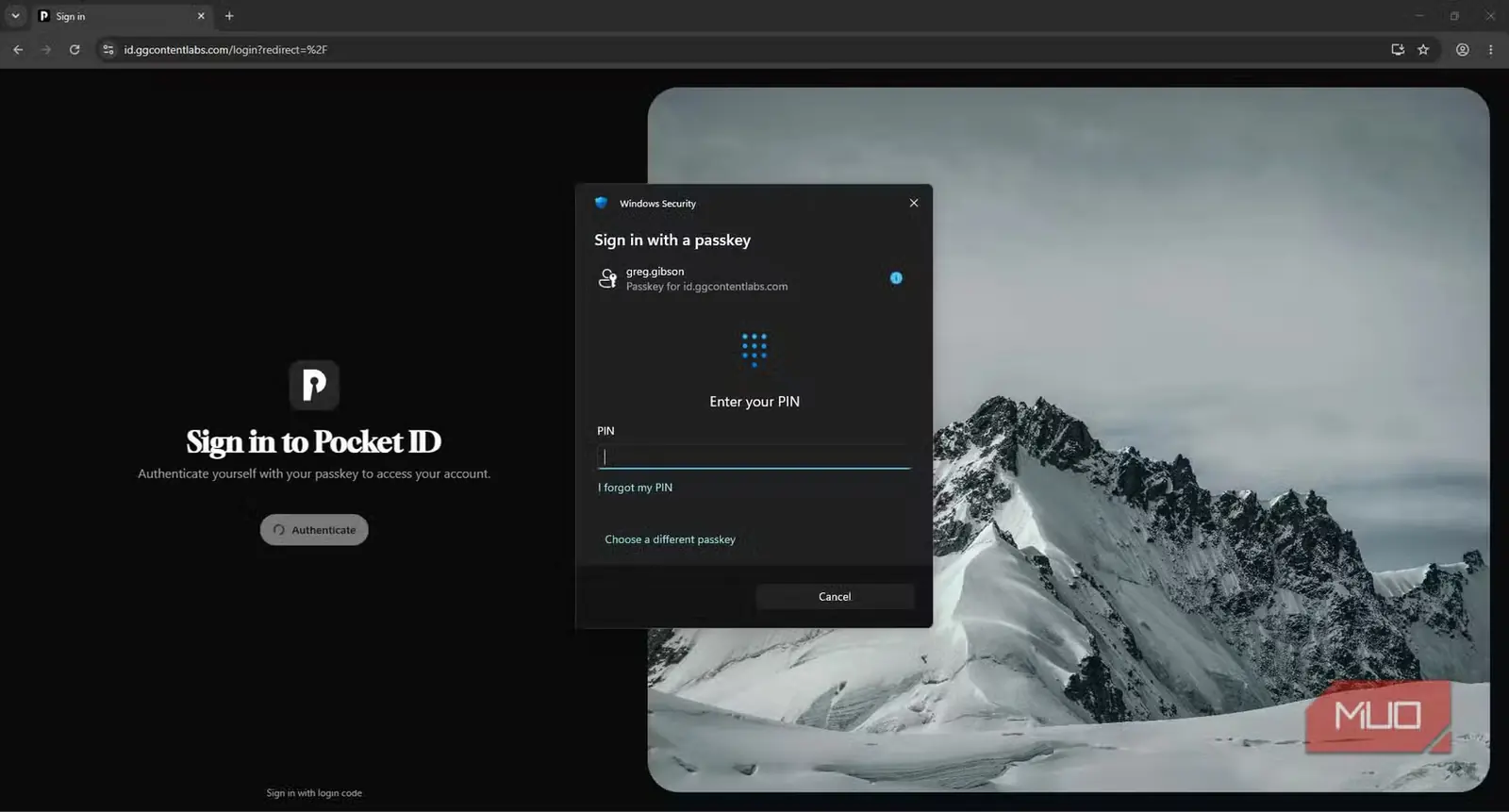Click Sign in with login code link
This screenshot has height=812, width=1509.
coord(314,793)
